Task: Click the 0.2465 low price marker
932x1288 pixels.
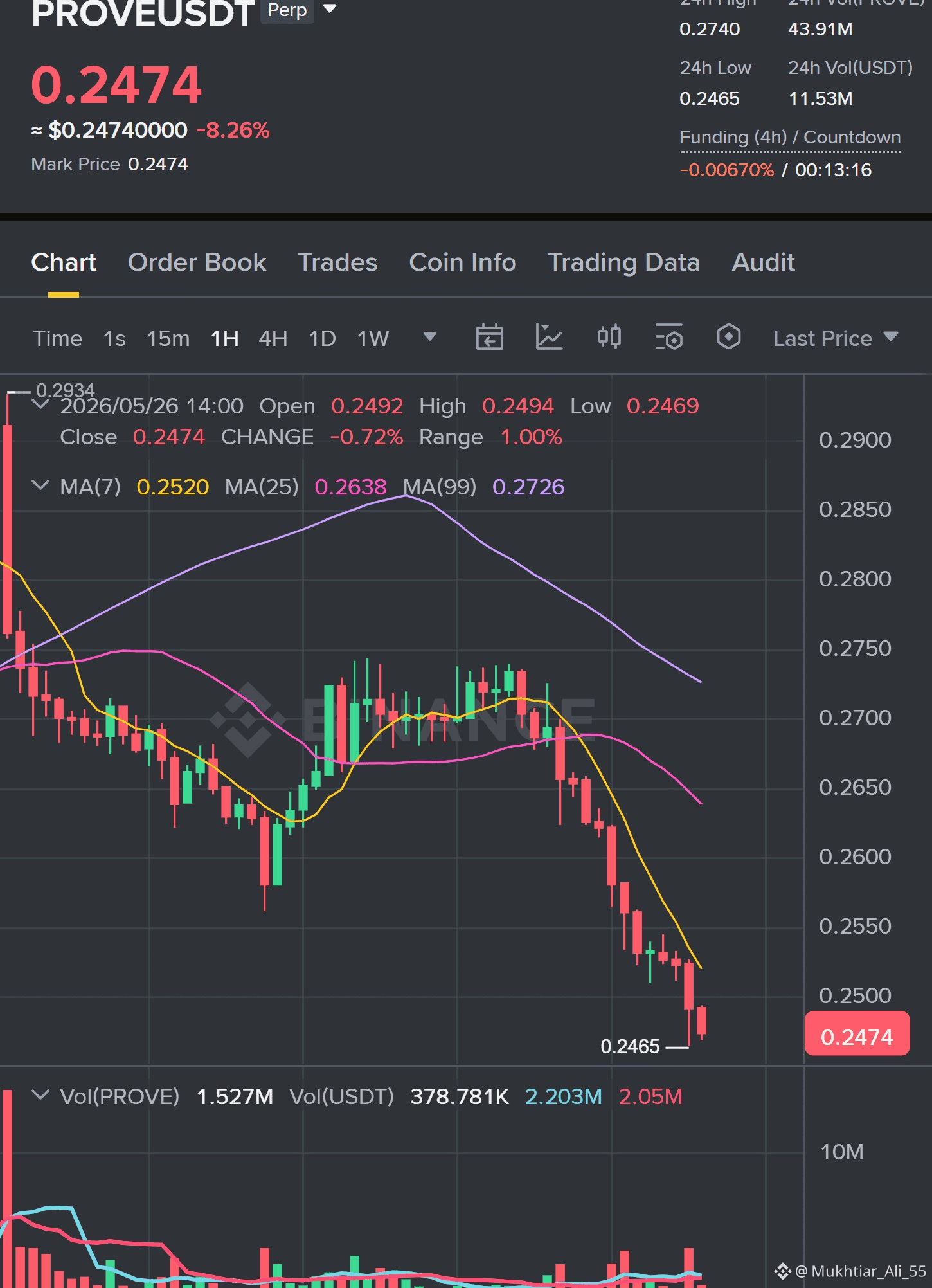Action: [630, 1047]
